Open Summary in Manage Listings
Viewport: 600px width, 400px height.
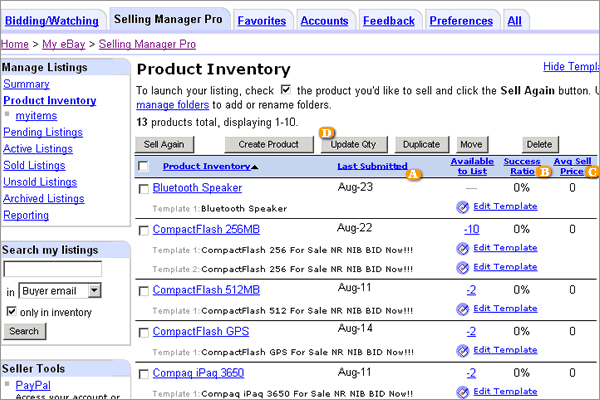26,84
